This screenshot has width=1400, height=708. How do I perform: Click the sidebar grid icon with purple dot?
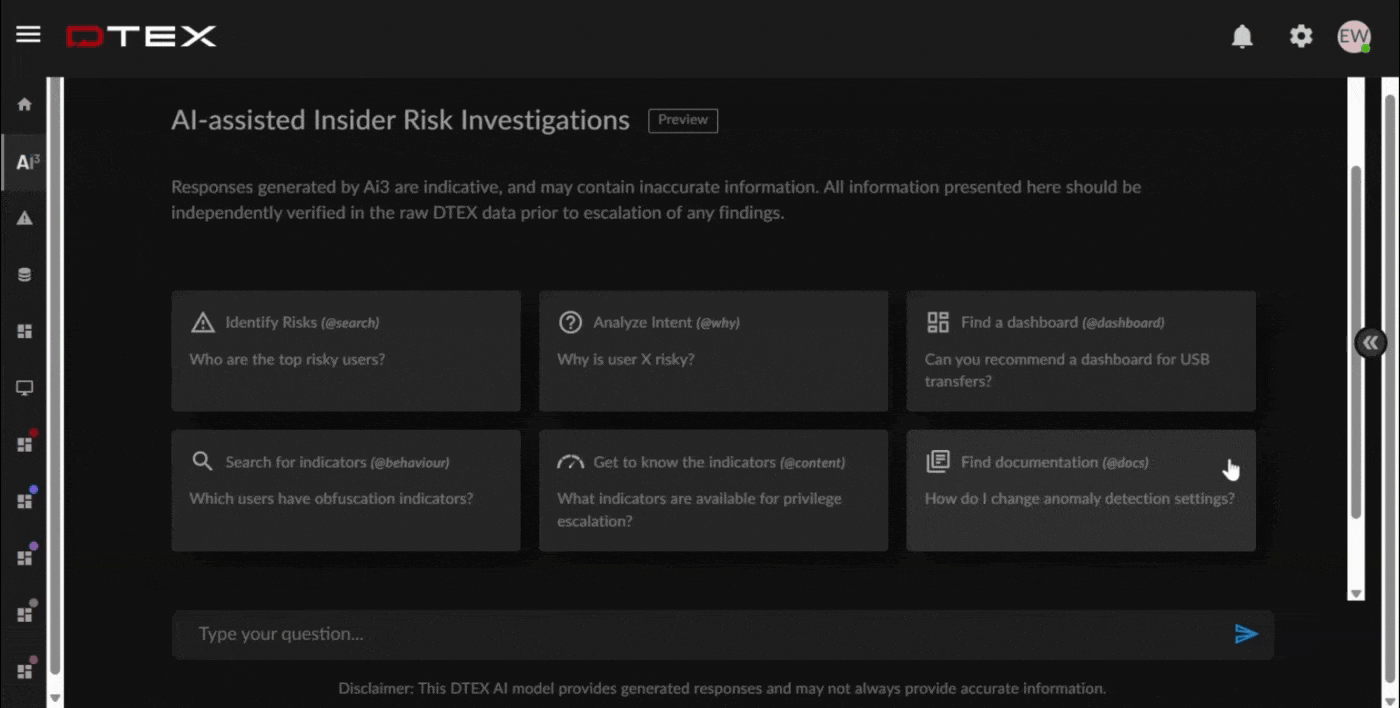pyautogui.click(x=22, y=555)
